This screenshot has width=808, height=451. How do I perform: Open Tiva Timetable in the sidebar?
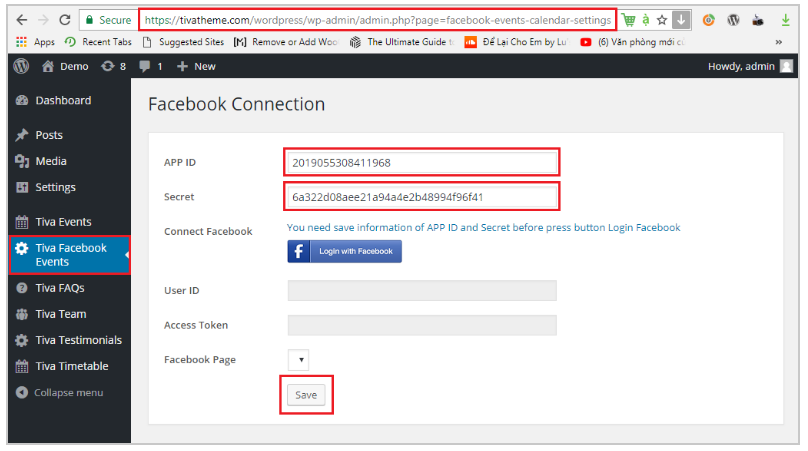pos(70,366)
